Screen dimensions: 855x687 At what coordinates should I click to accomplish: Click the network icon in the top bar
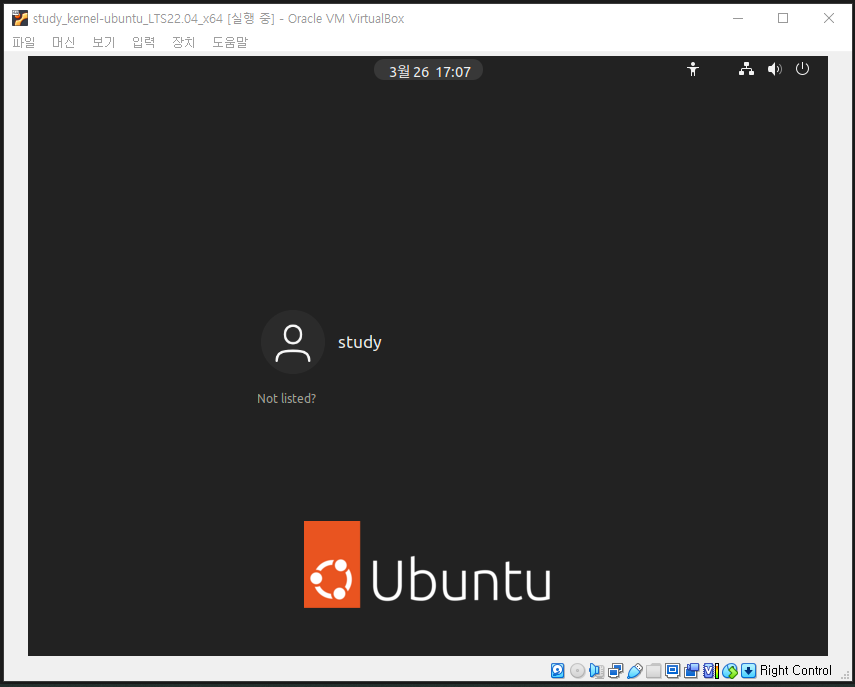pos(746,69)
